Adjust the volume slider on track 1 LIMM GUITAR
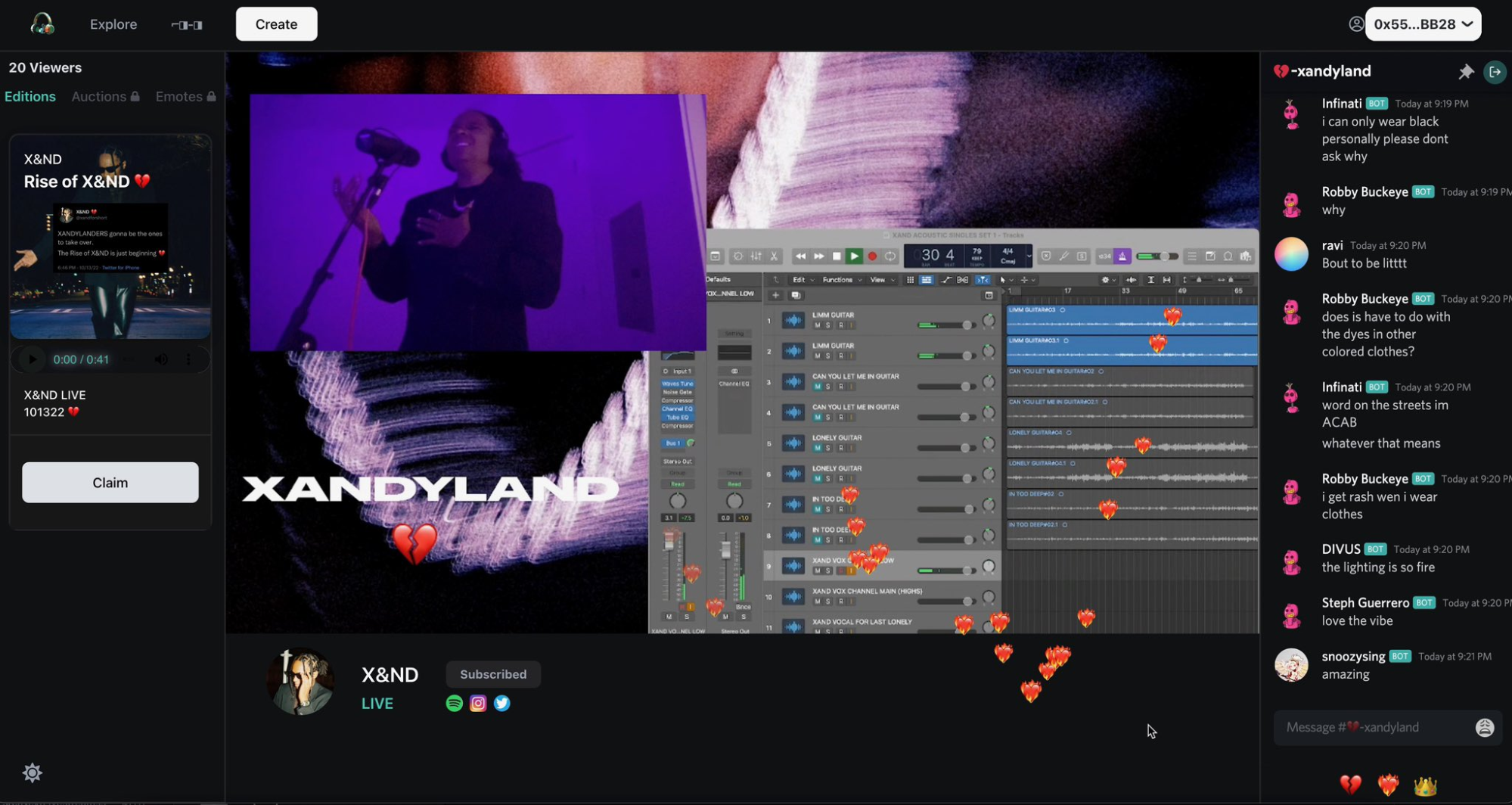The height and width of the screenshot is (805, 1512). point(945,325)
